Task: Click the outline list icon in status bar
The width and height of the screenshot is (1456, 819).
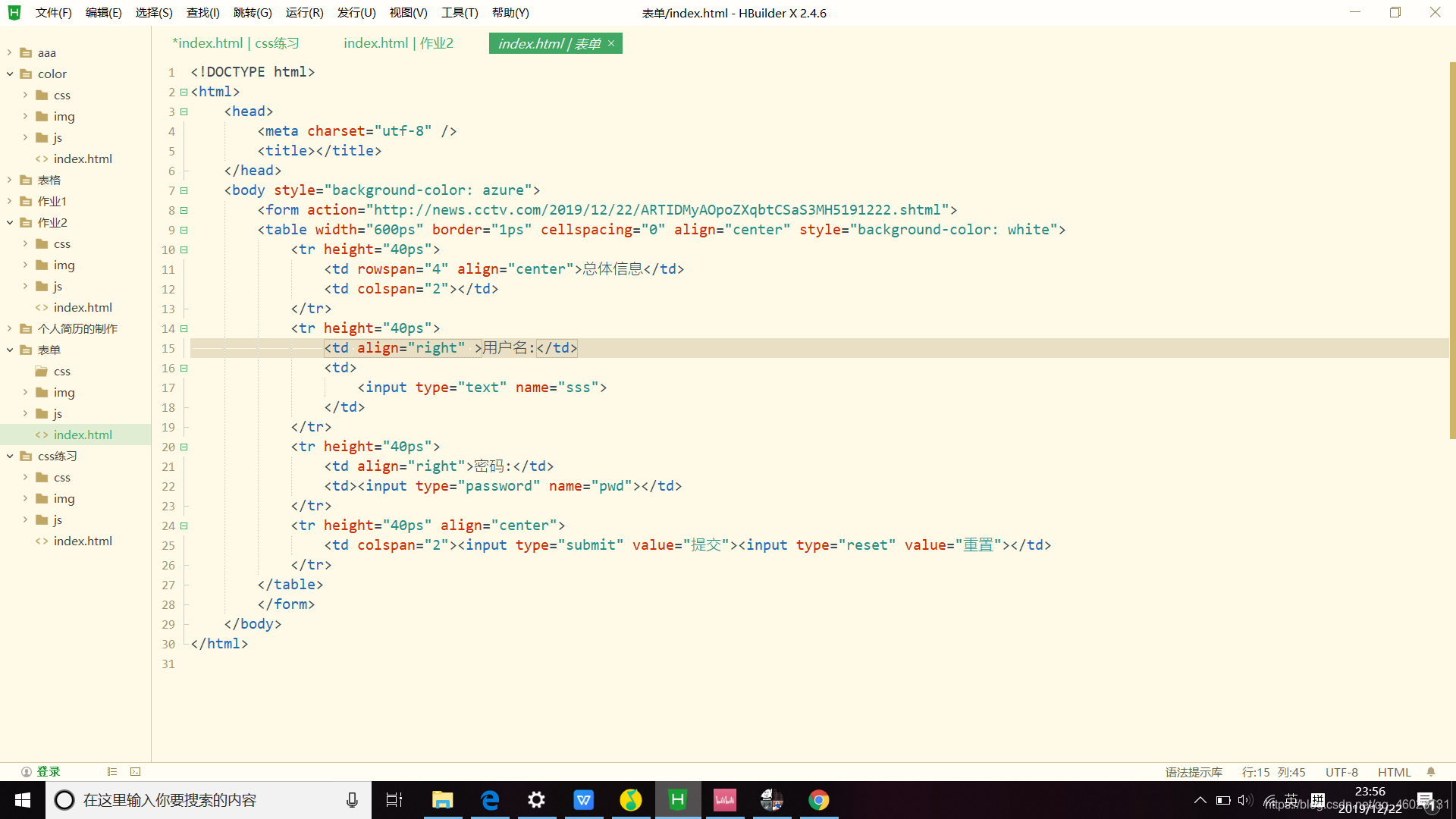Action: (112, 772)
